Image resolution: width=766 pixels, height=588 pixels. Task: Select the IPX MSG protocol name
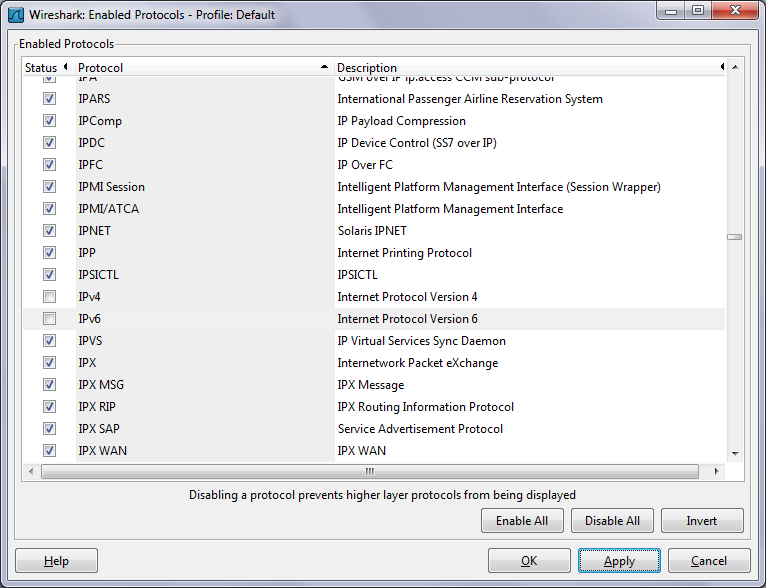(x=101, y=385)
